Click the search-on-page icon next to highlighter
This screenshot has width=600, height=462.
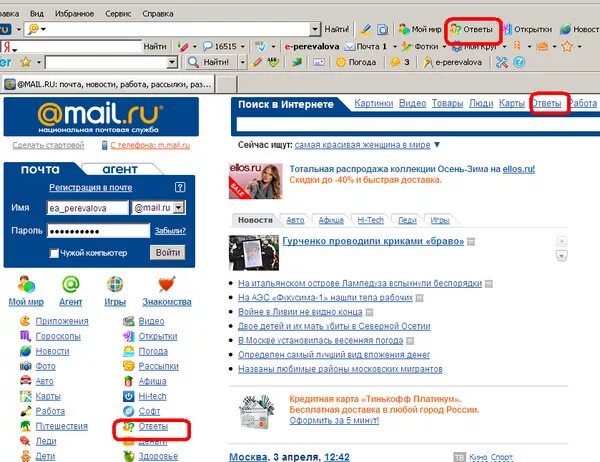coord(382,29)
